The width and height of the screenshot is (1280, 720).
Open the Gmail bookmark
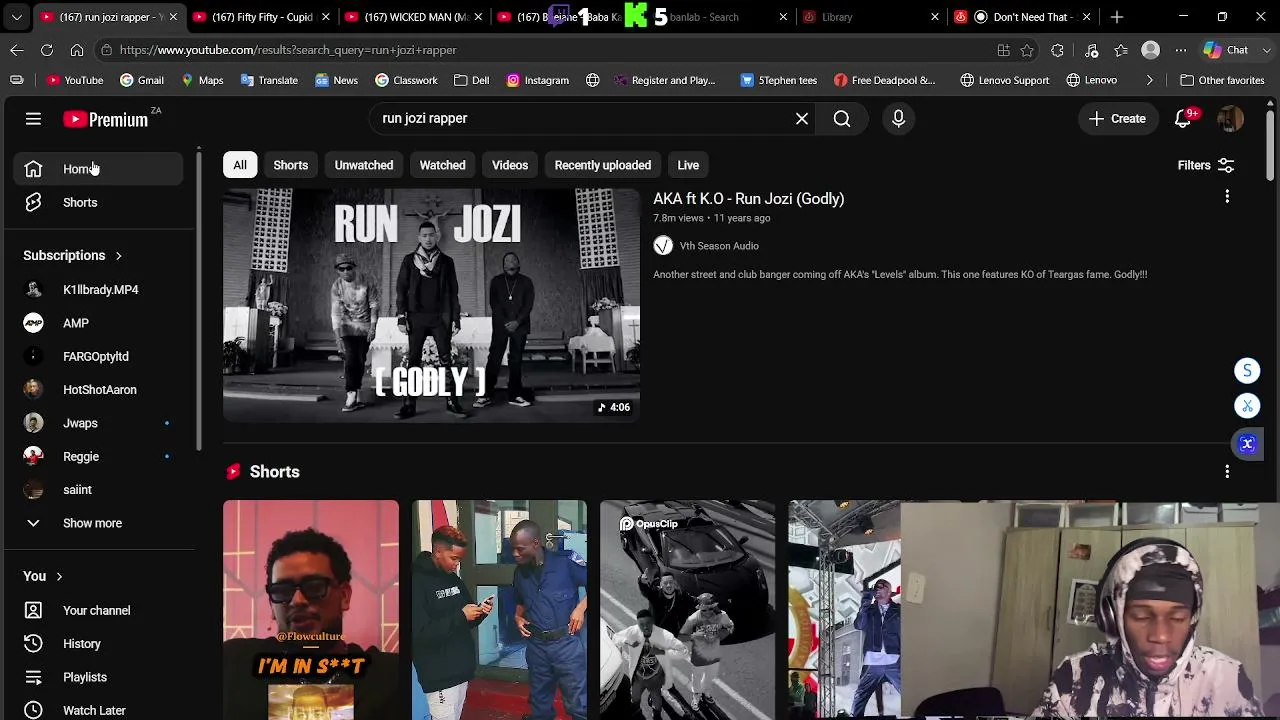pyautogui.click(x=142, y=80)
